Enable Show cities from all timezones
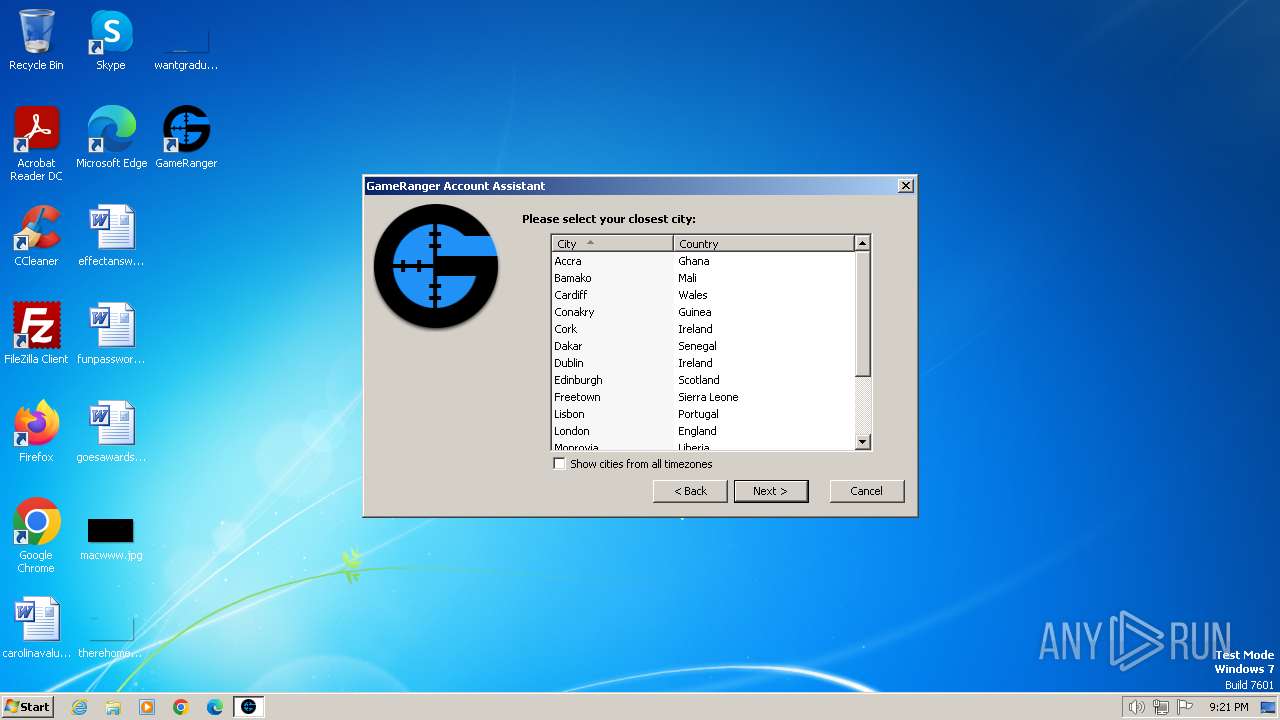The image size is (1280, 720). (x=559, y=464)
